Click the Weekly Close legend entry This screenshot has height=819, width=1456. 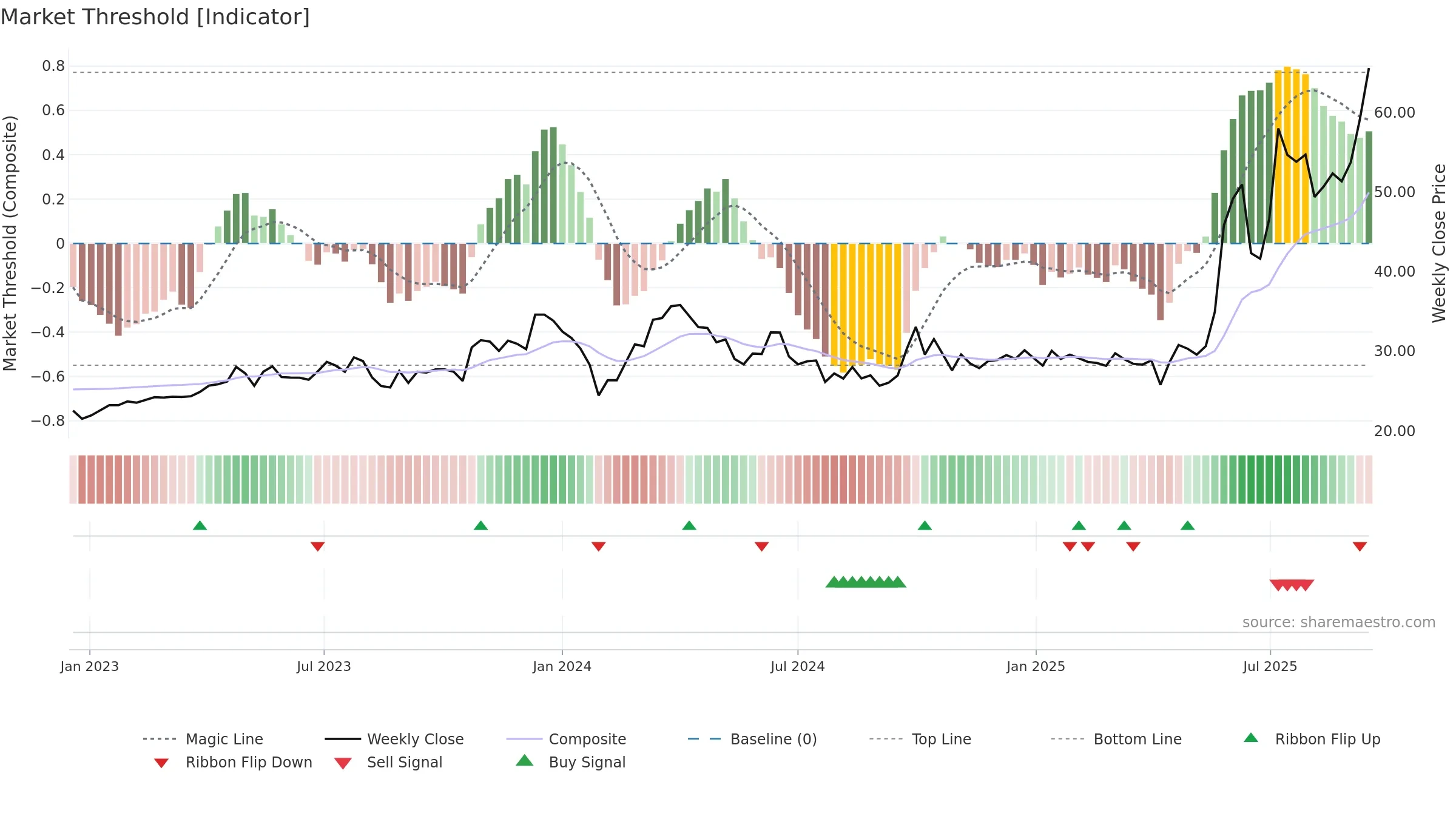tap(394, 739)
